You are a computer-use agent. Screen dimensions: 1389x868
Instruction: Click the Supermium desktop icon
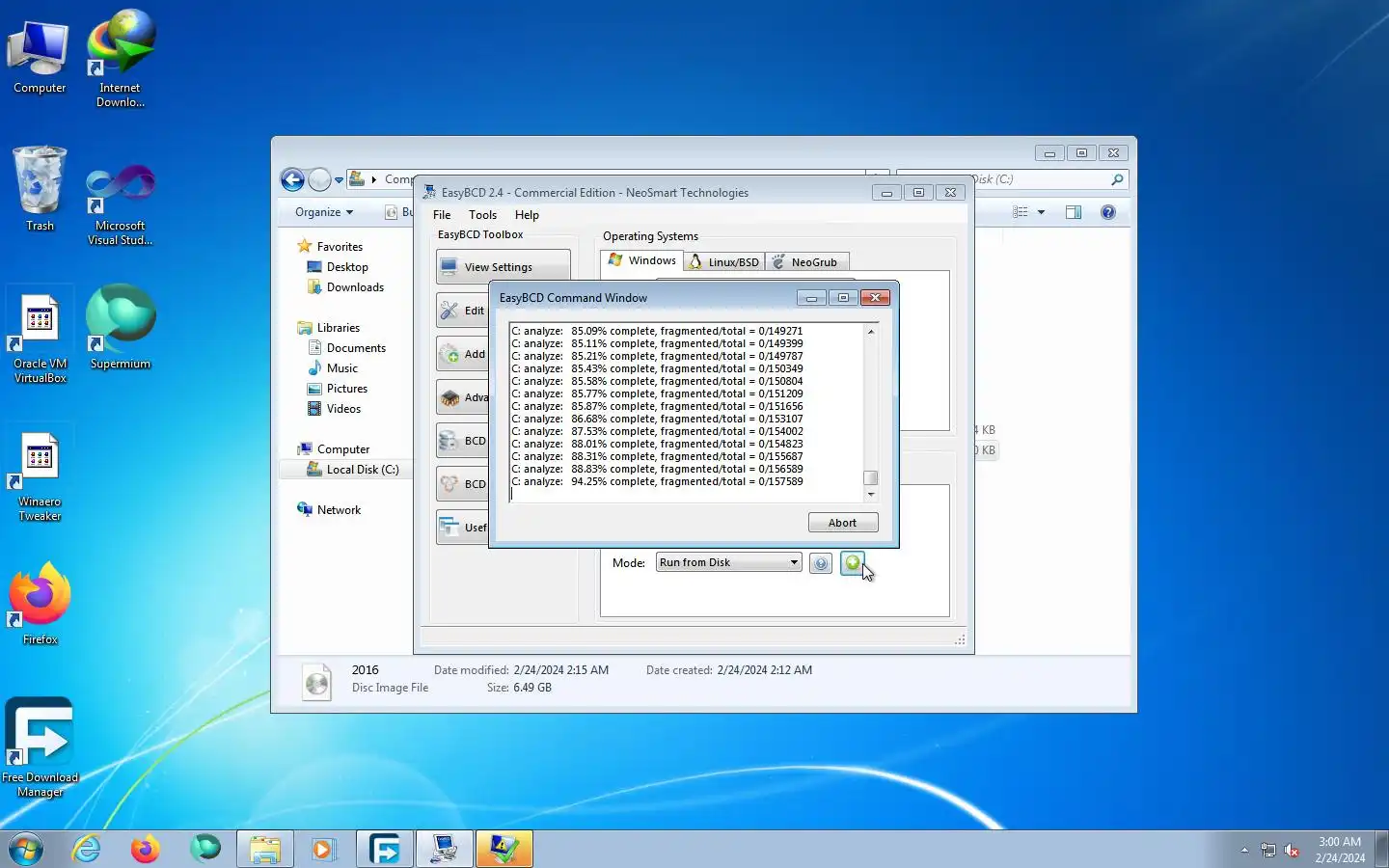point(121,328)
